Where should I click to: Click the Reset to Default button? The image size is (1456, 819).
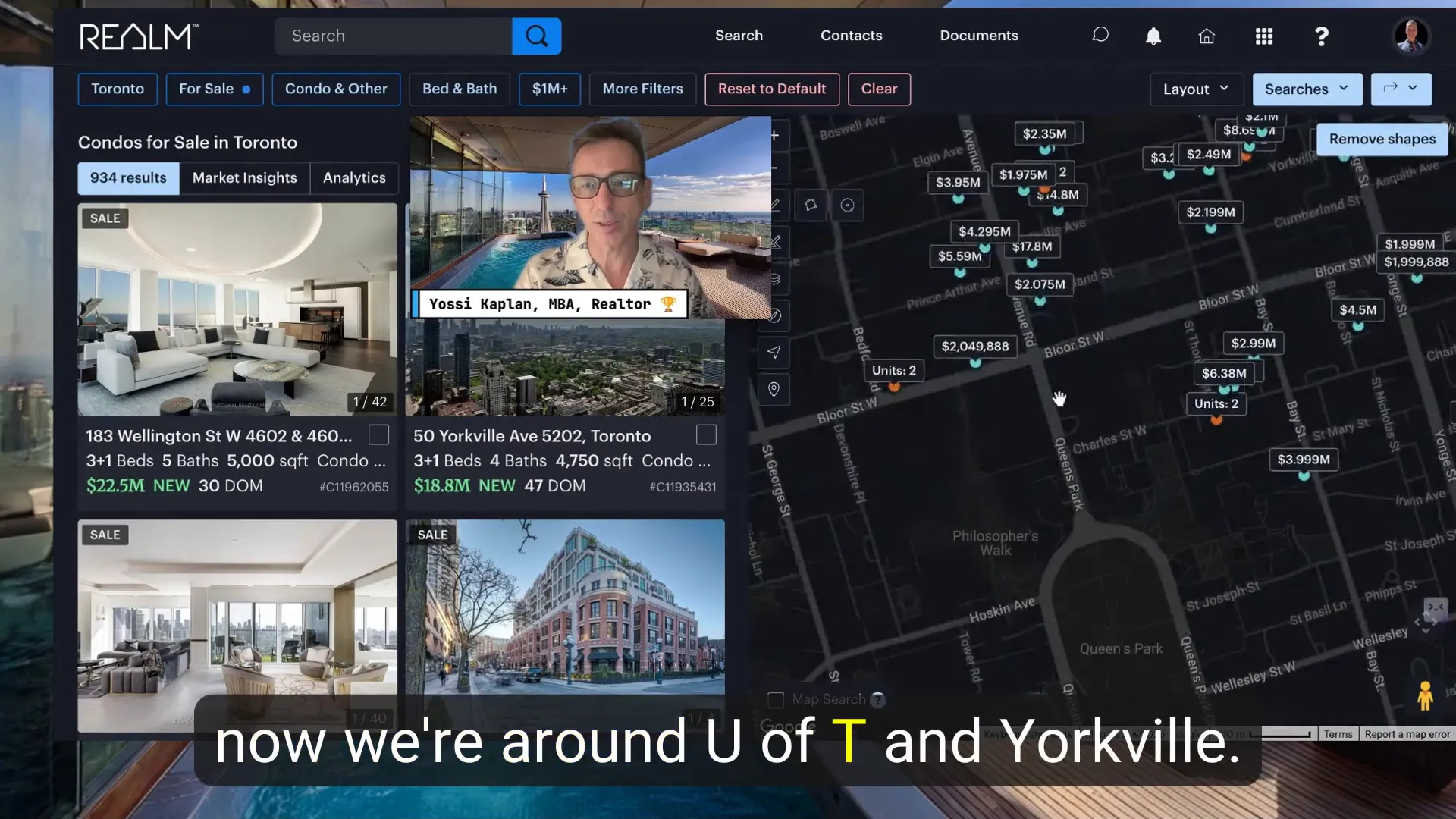tap(772, 89)
